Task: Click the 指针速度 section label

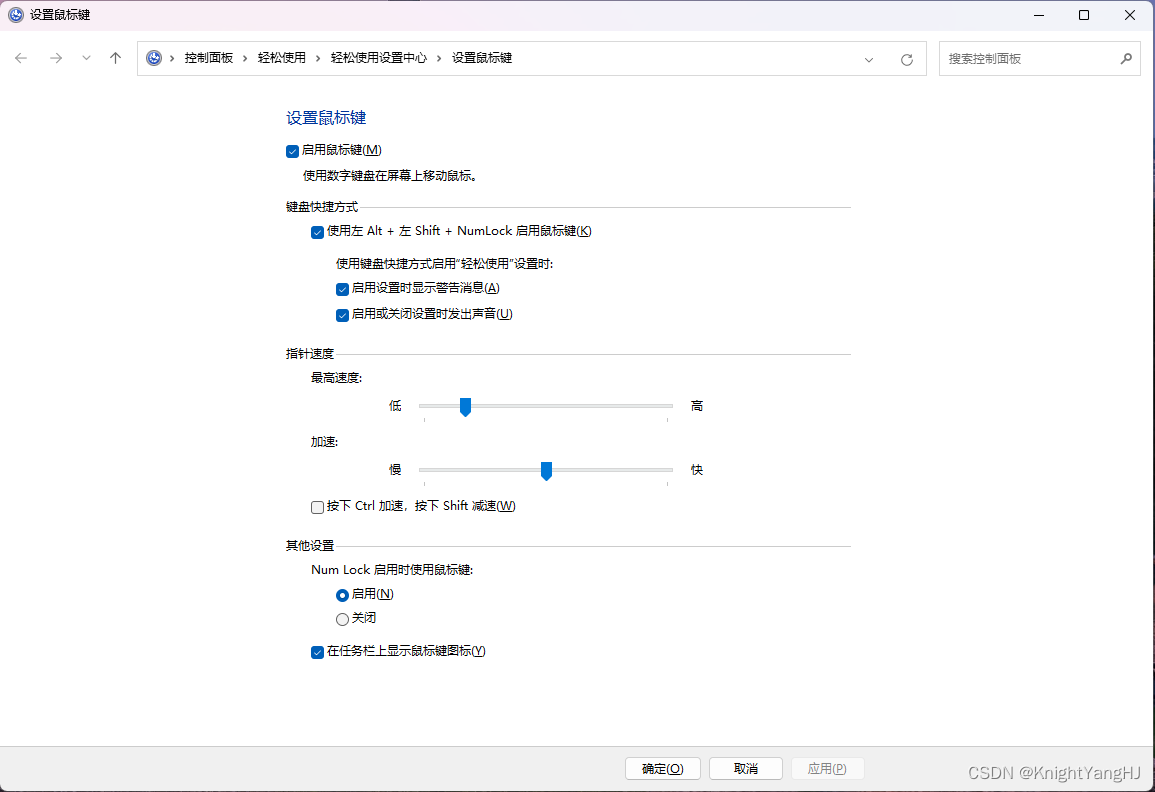Action: coord(310,354)
